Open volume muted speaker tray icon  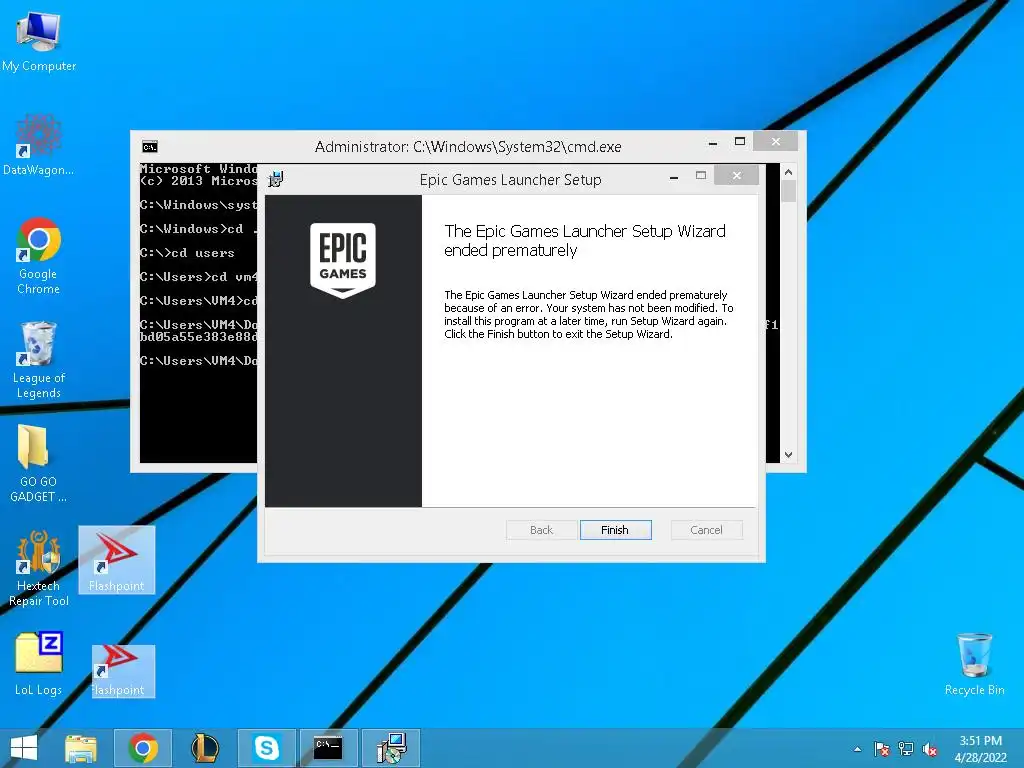coord(930,750)
